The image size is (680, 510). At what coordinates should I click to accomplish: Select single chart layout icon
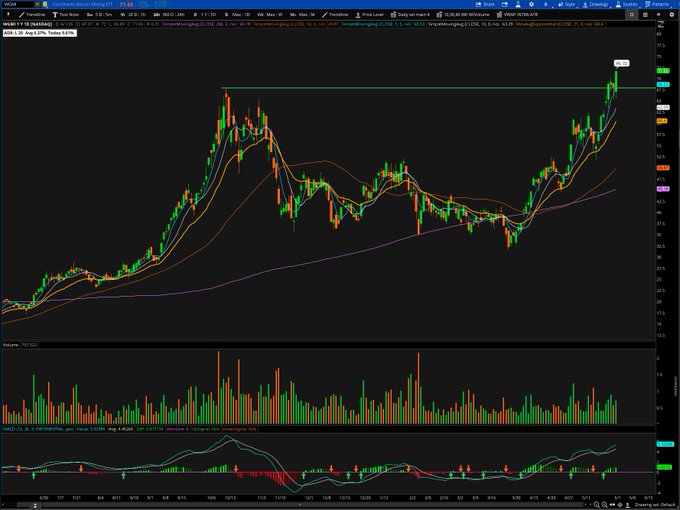[631, 14]
